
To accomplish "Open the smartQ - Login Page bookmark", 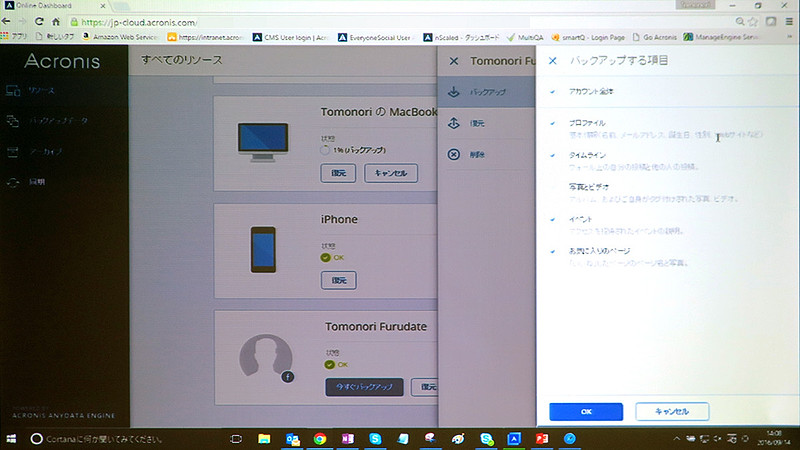I will [588, 37].
